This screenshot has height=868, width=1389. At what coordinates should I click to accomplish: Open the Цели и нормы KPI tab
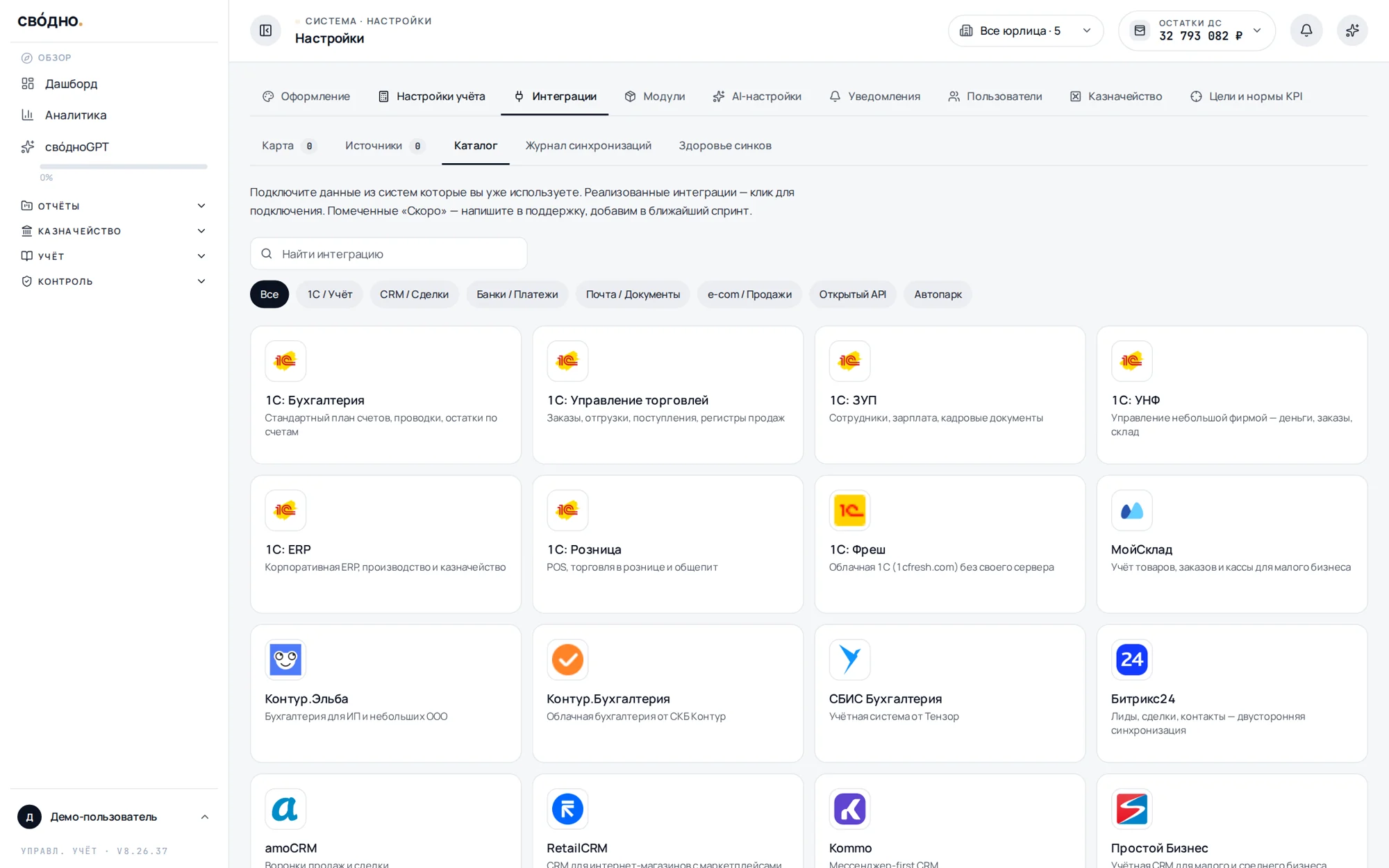[x=1246, y=97]
